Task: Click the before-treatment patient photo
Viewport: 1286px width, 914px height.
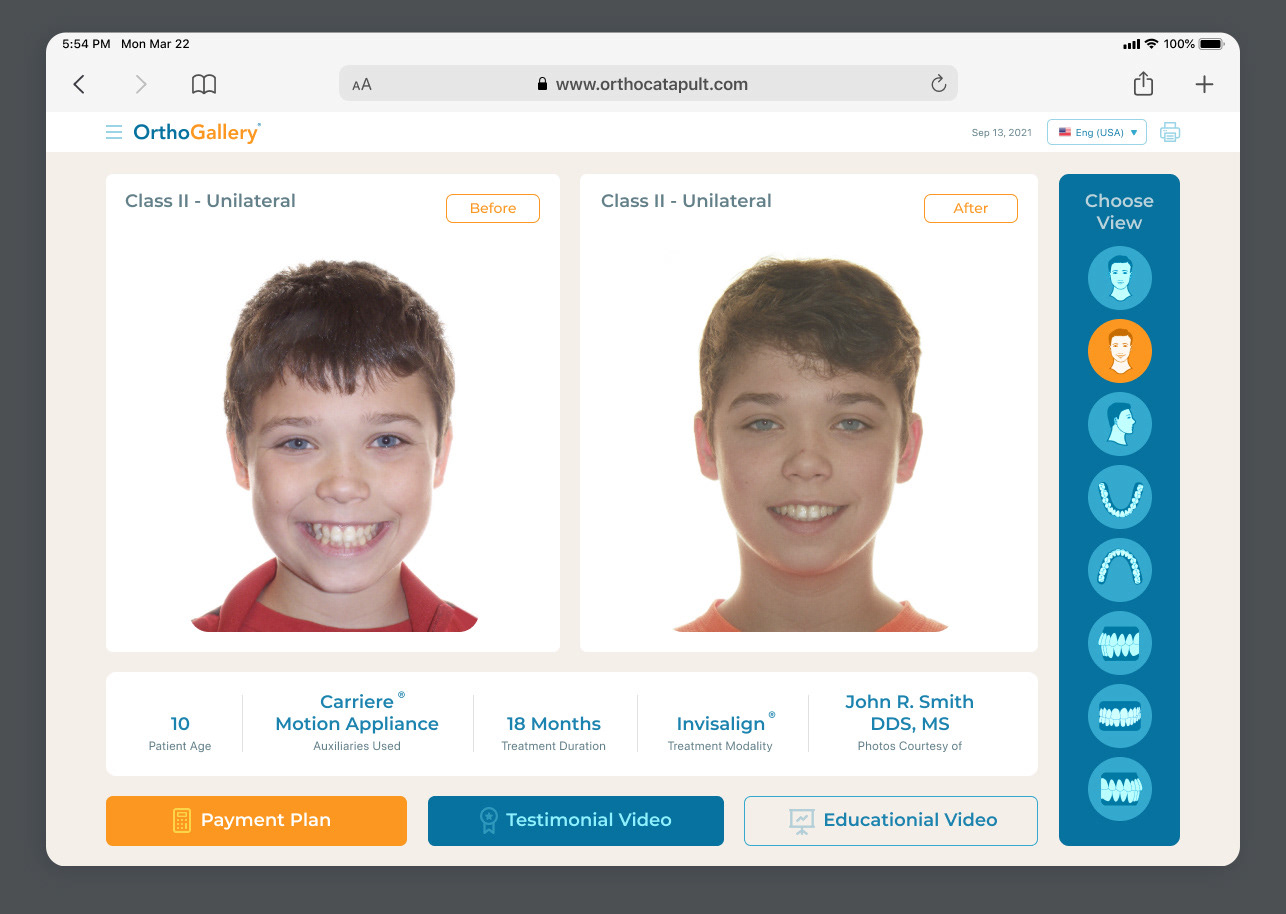Action: pyautogui.click(x=335, y=445)
